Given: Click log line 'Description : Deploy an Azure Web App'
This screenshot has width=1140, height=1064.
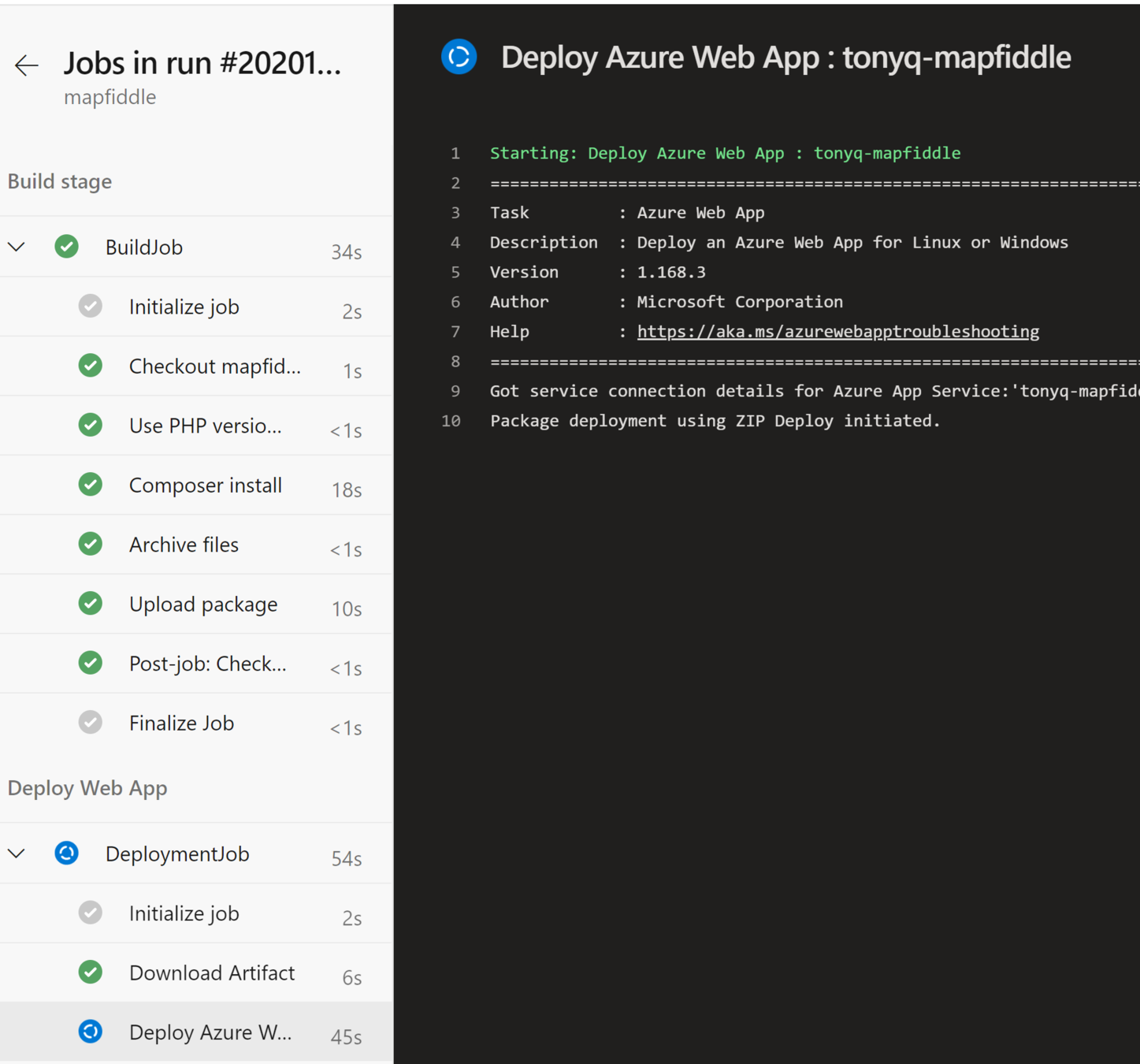Looking at the screenshot, I should [x=779, y=243].
